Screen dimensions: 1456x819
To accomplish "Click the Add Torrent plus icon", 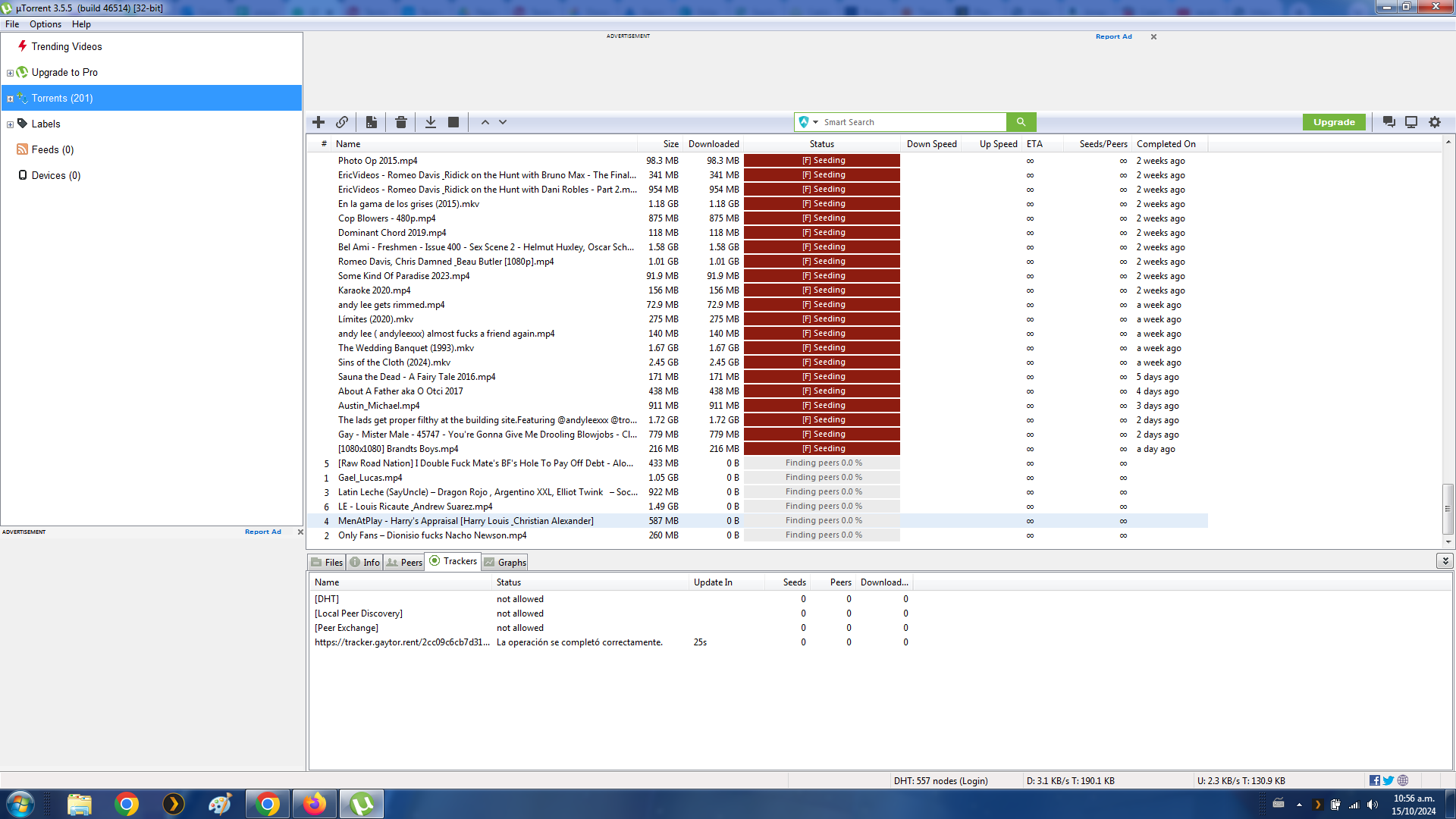I will 318,122.
